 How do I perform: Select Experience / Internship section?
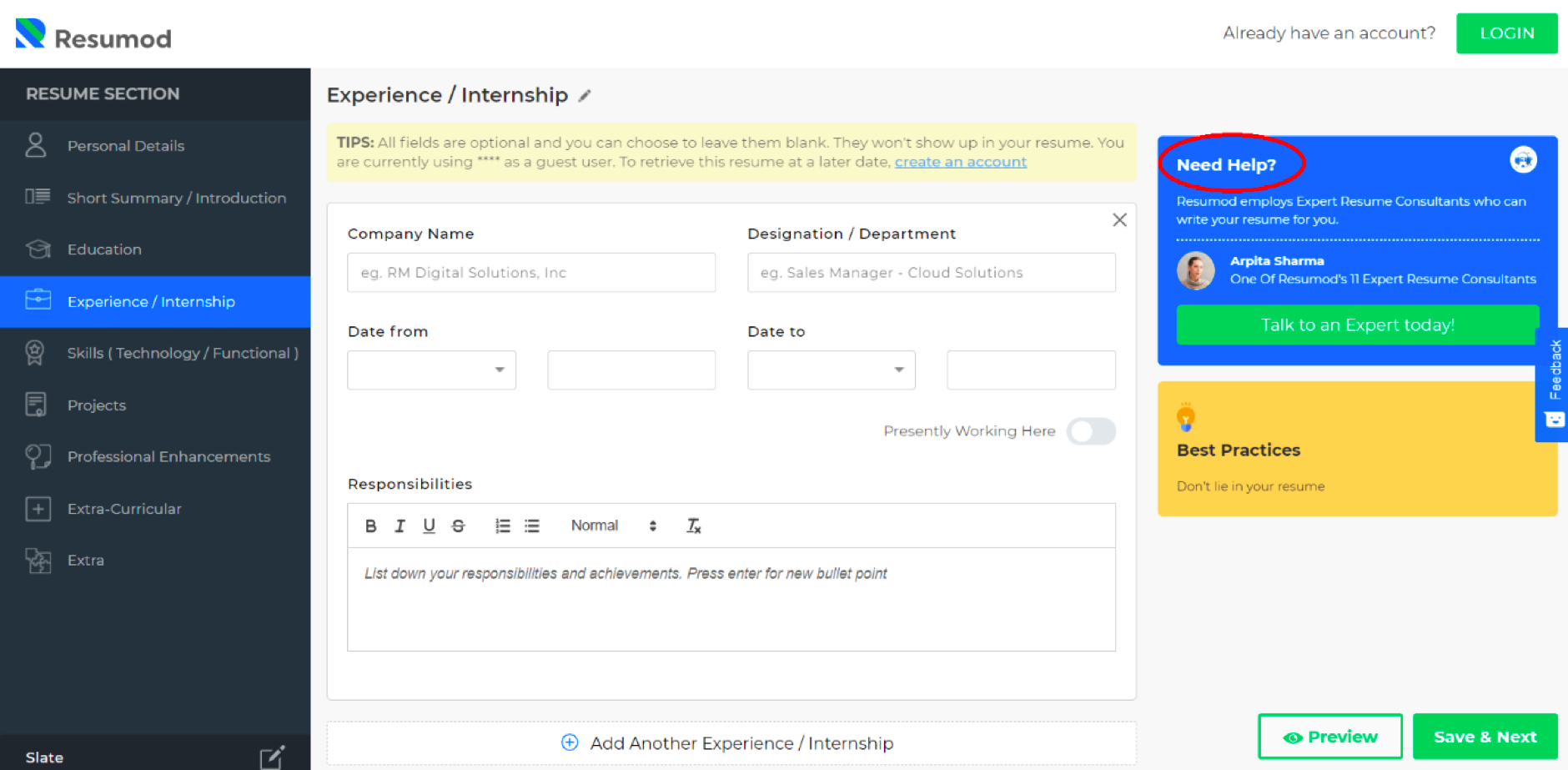pos(155,301)
